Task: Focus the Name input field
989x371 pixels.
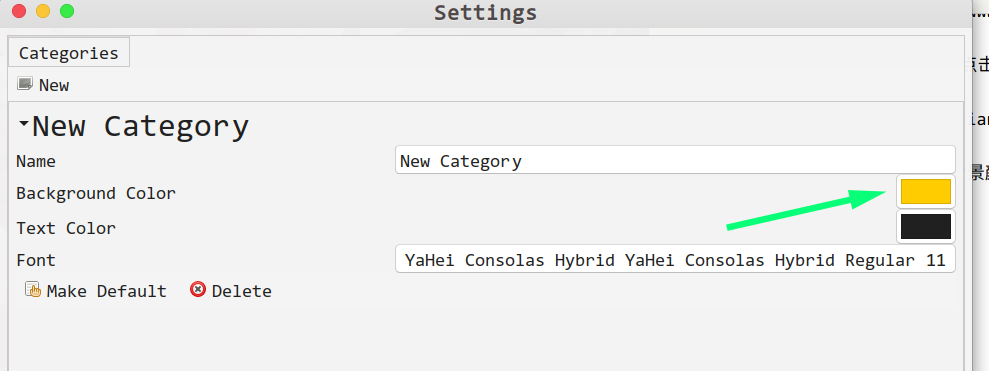Action: [675, 160]
